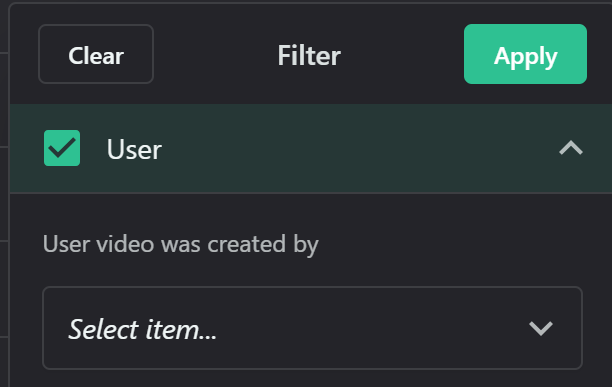This screenshot has height=387, width=612.
Task: Reset filter selections via Clear
Action: [x=96, y=54]
